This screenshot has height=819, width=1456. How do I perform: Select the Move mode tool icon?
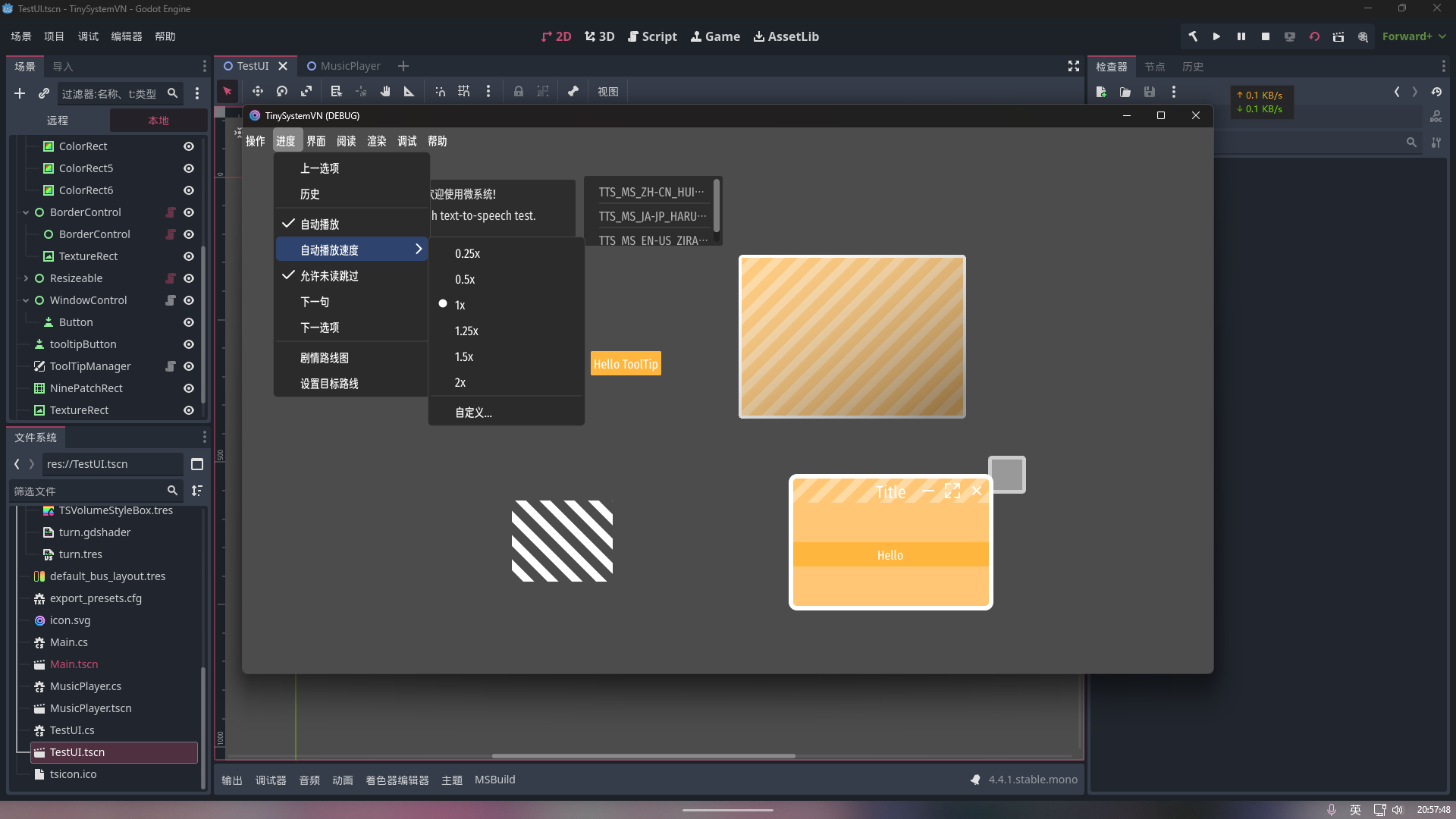click(258, 91)
